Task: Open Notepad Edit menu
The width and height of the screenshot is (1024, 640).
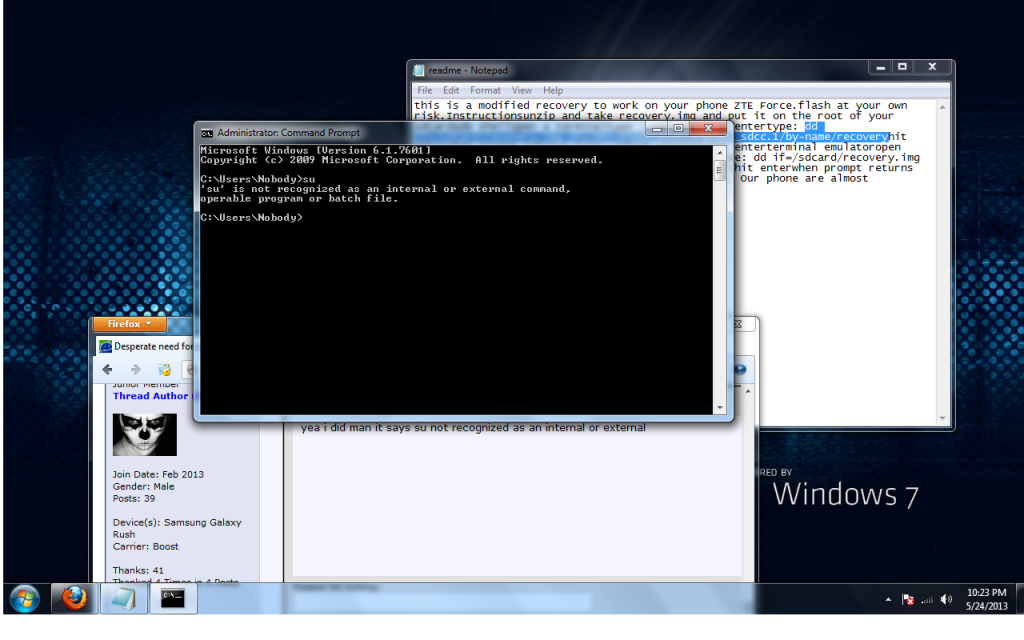Action: pyautogui.click(x=451, y=91)
